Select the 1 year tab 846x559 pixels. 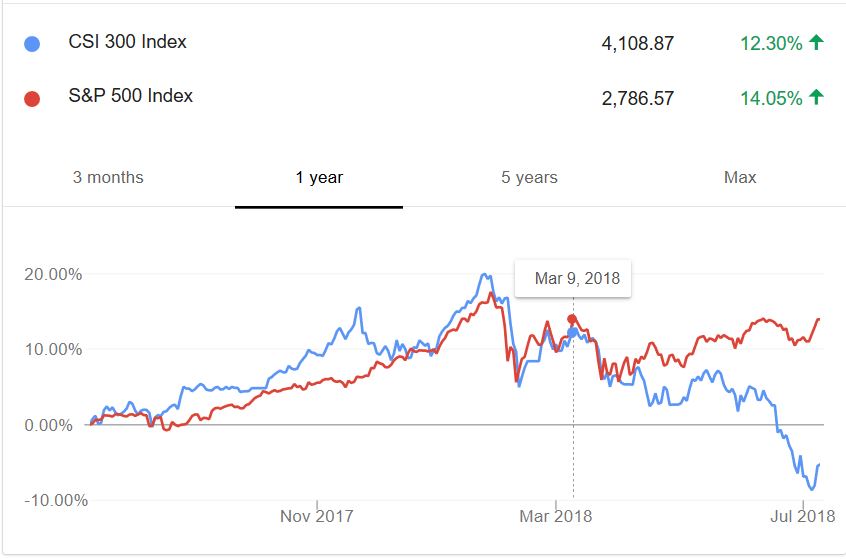click(319, 178)
